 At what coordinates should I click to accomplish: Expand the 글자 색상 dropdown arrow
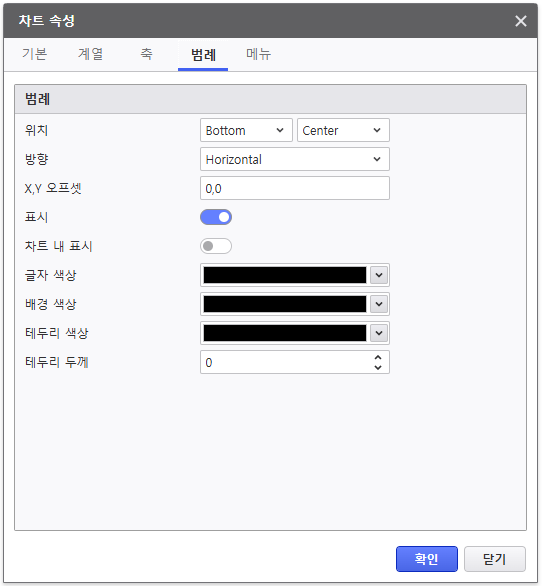click(379, 275)
